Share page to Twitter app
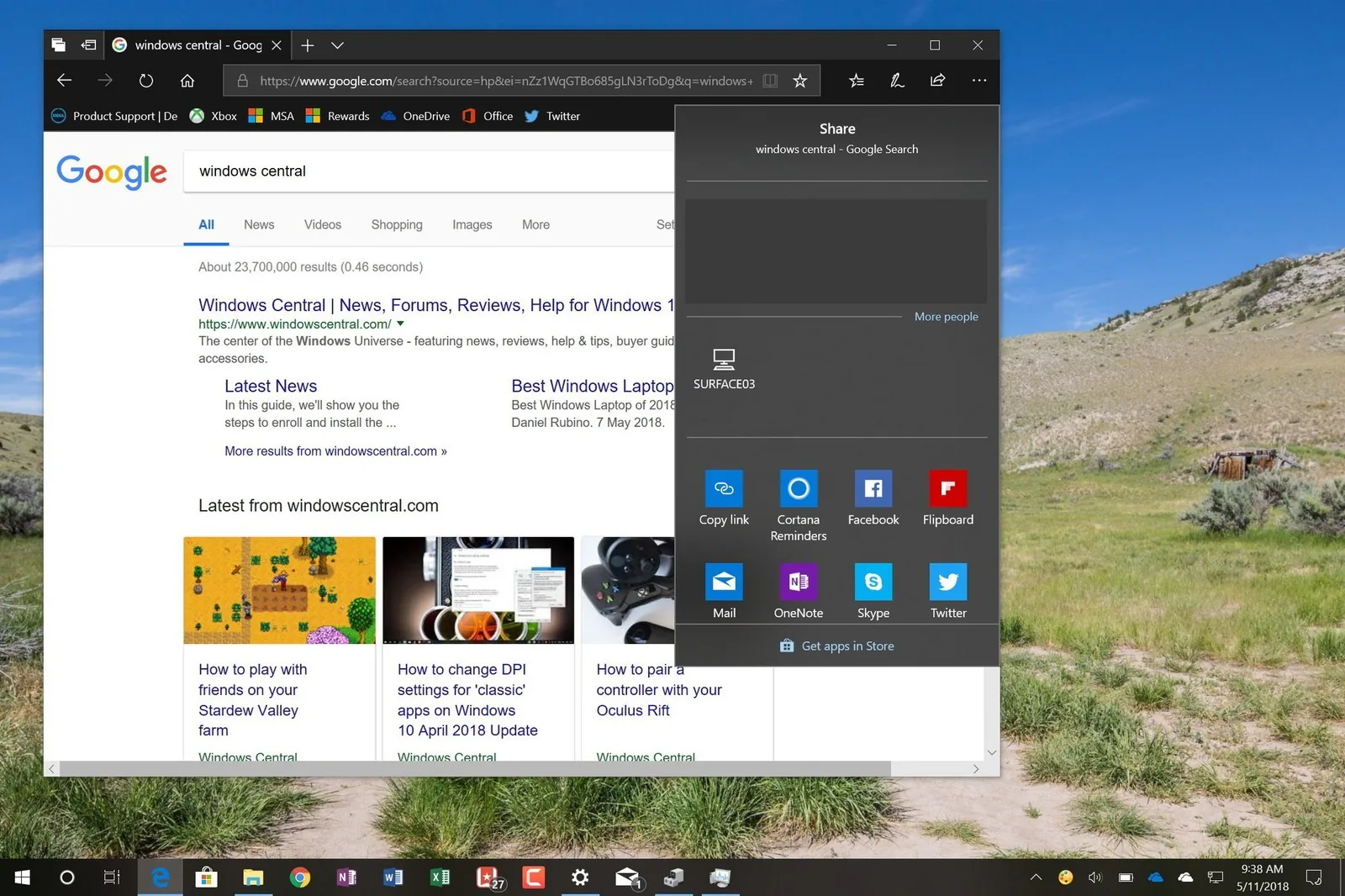 pyautogui.click(x=948, y=582)
